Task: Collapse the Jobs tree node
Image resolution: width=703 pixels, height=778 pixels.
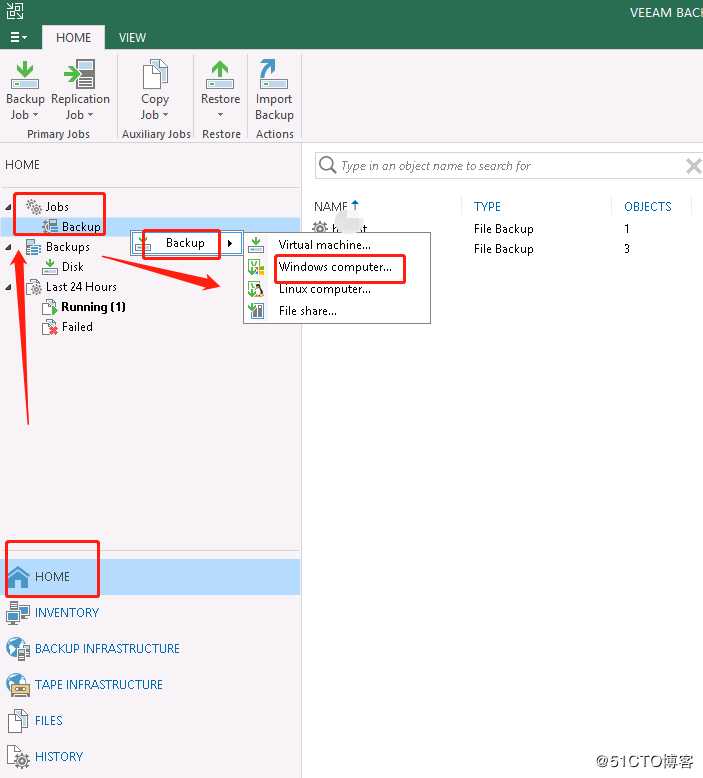Action: point(8,207)
